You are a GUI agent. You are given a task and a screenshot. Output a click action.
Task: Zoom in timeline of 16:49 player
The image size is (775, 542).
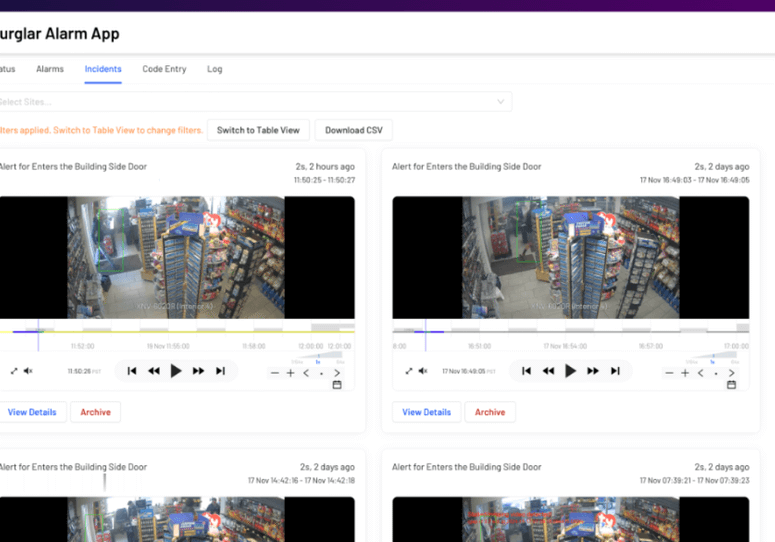pos(685,373)
